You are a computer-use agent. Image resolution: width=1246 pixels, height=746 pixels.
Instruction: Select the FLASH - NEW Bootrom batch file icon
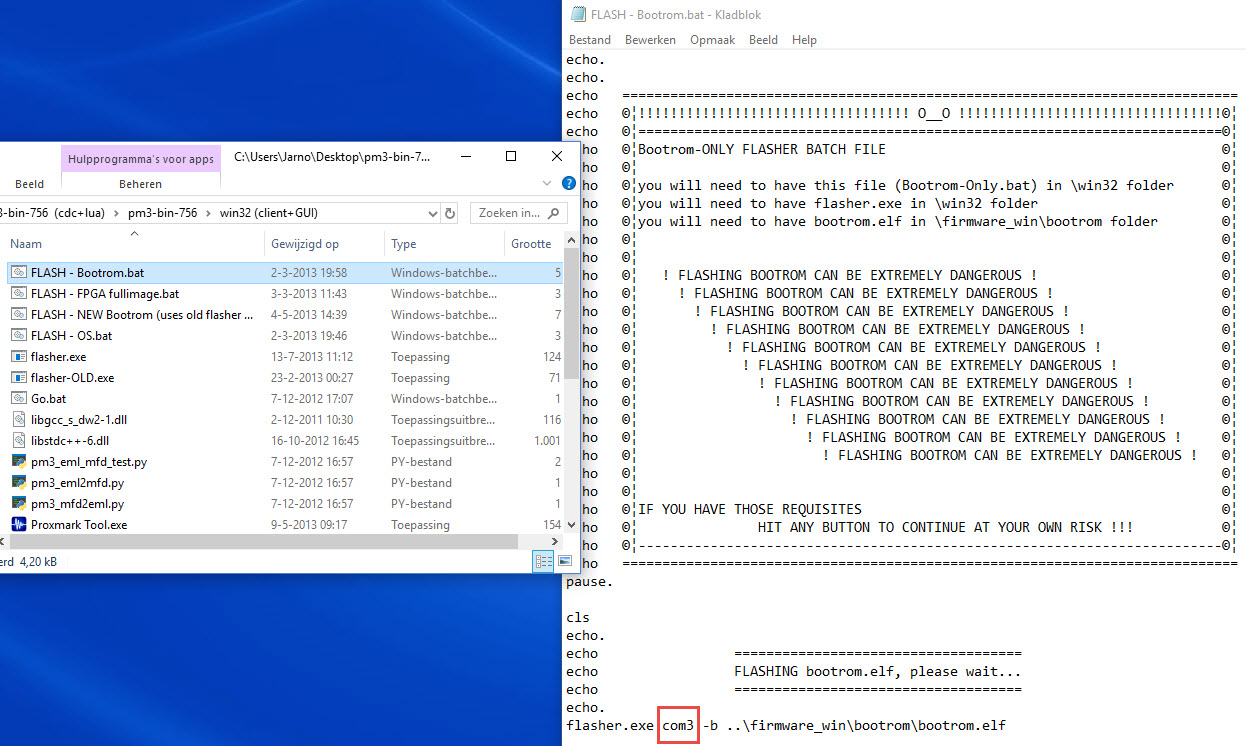pyautogui.click(x=18, y=314)
